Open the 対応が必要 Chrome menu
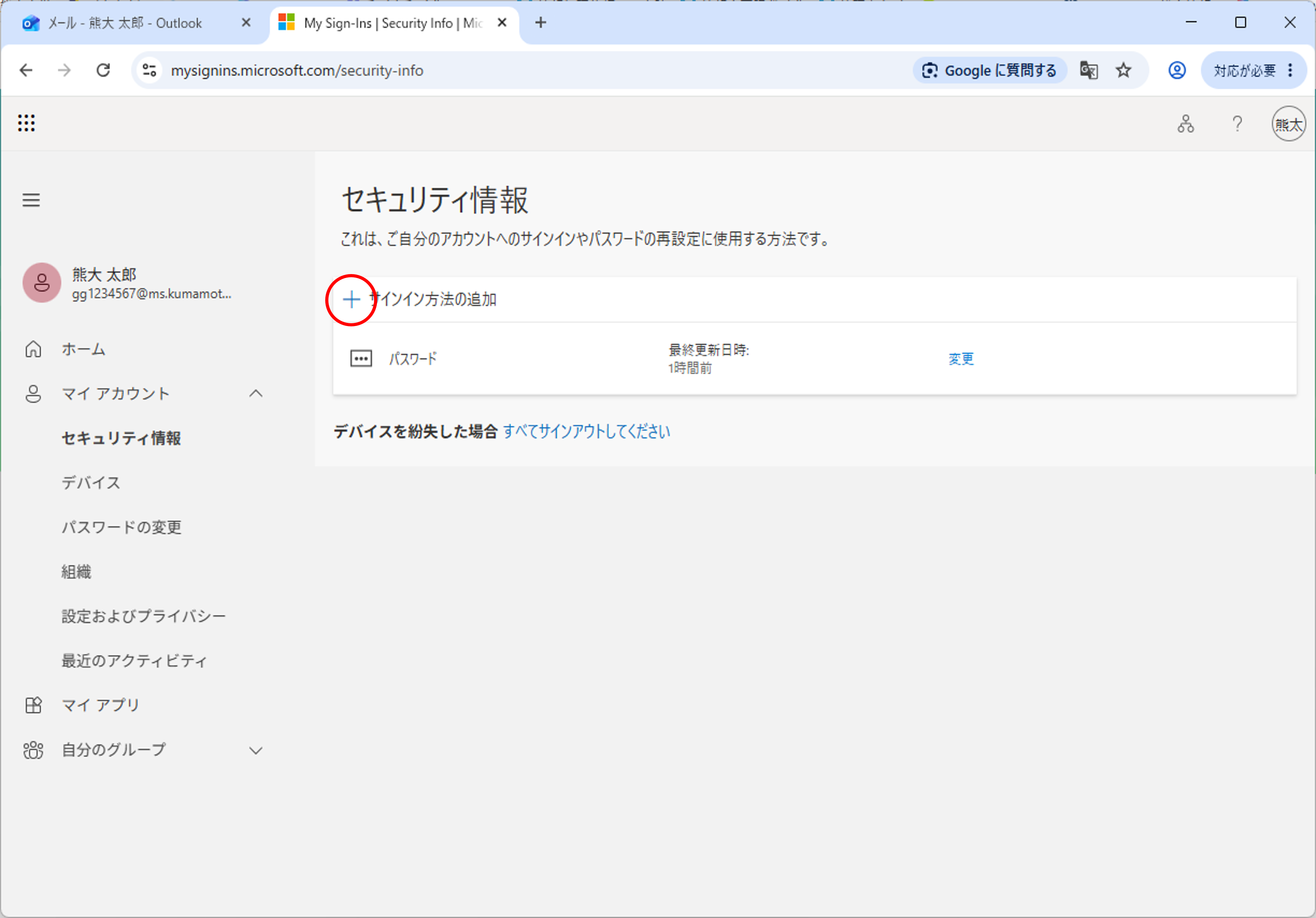1316x918 pixels. pyautogui.click(x=1254, y=71)
